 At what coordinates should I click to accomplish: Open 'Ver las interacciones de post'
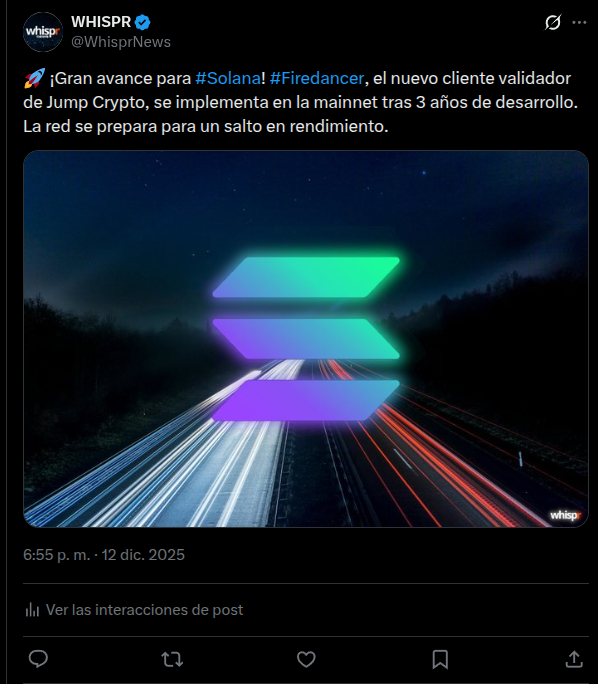click(144, 609)
